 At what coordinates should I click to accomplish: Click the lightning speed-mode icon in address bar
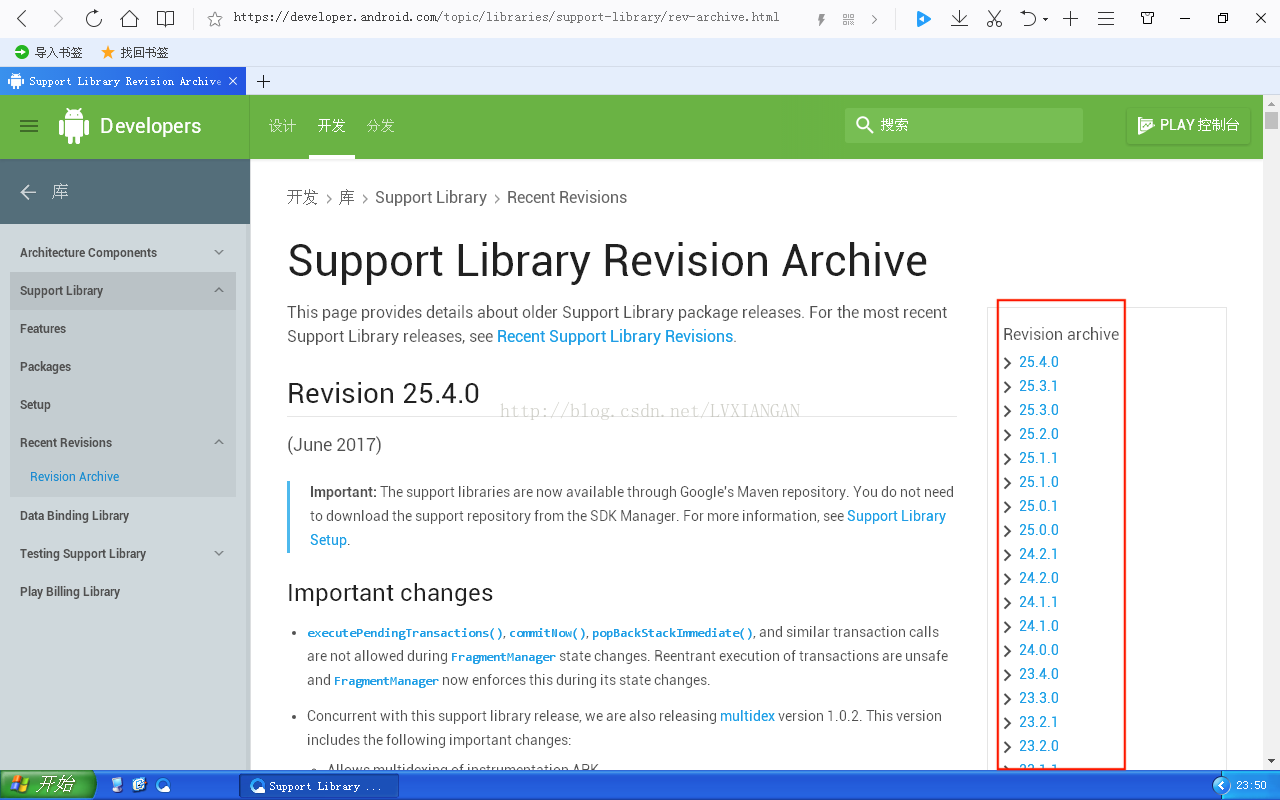tap(822, 19)
